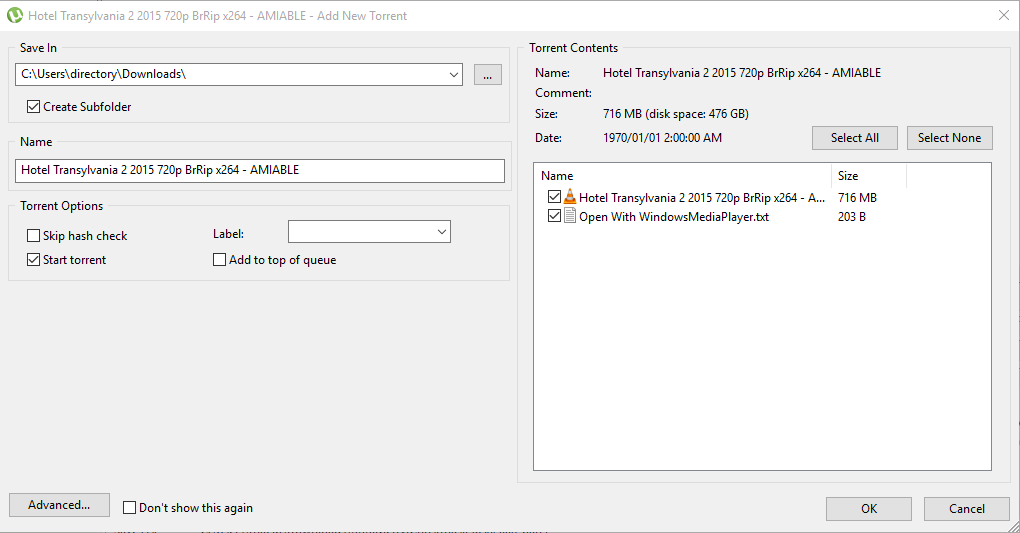
Task: Open the Advanced... settings
Action: pos(59,505)
